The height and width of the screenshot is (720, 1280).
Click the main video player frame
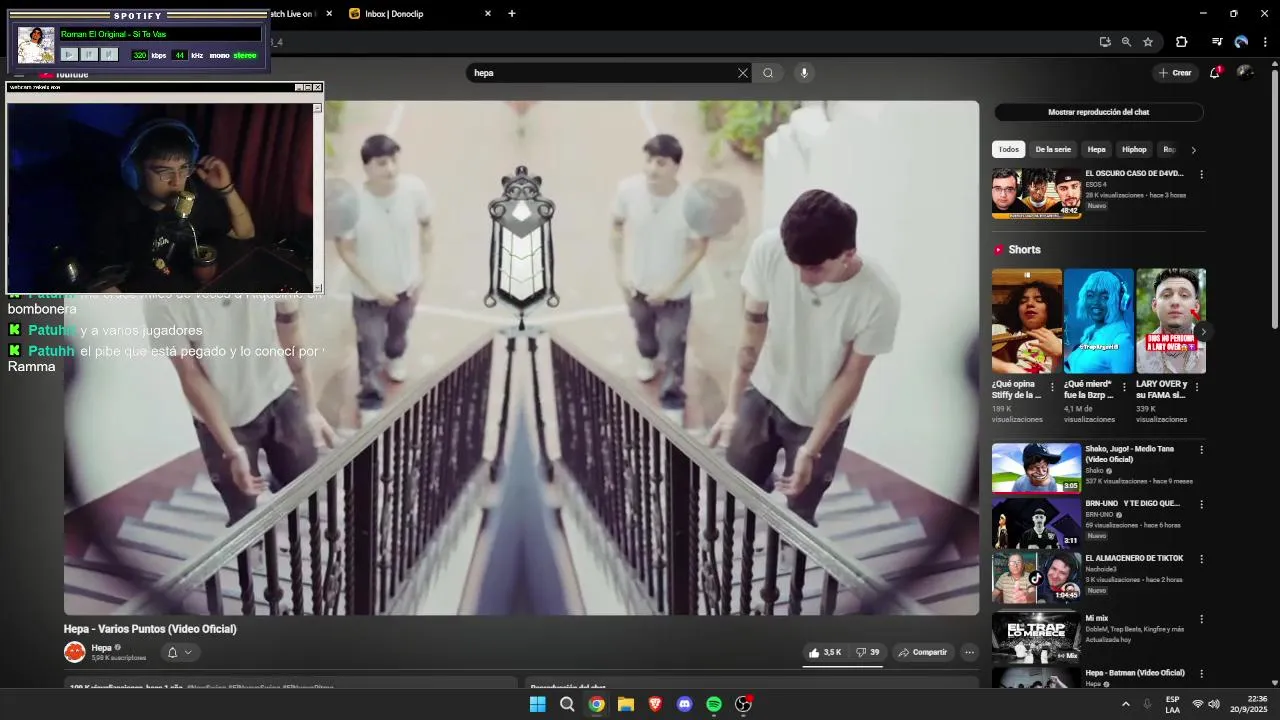click(521, 357)
